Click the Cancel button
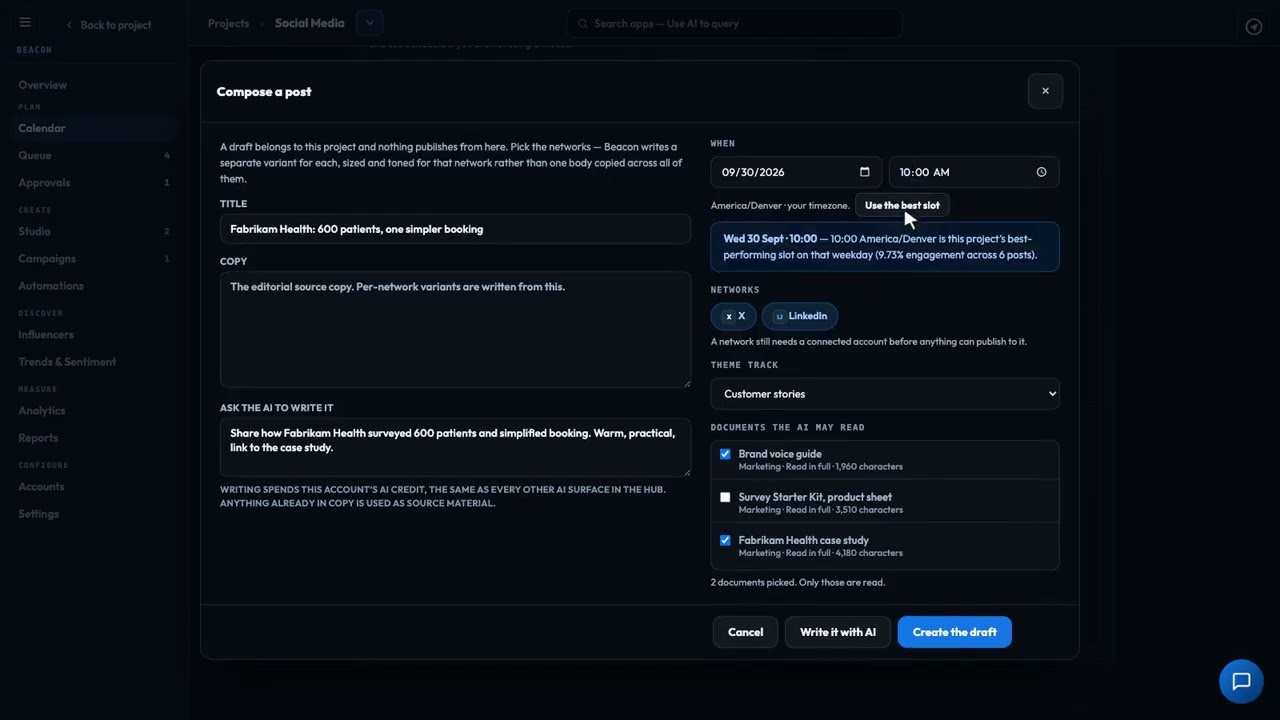Image resolution: width=1280 pixels, height=720 pixels. 745,632
